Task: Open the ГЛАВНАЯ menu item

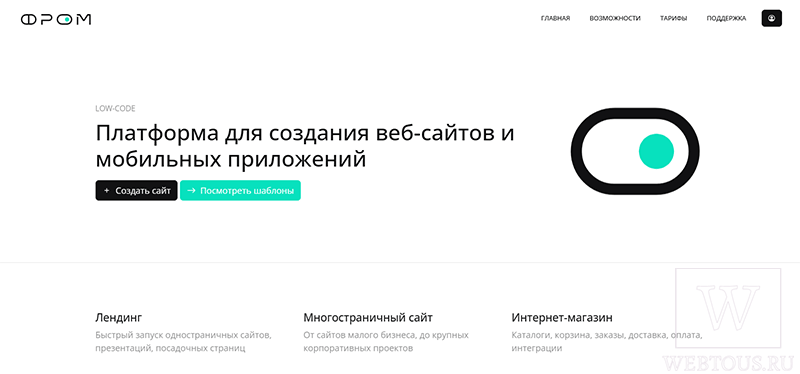Action: pyautogui.click(x=555, y=18)
